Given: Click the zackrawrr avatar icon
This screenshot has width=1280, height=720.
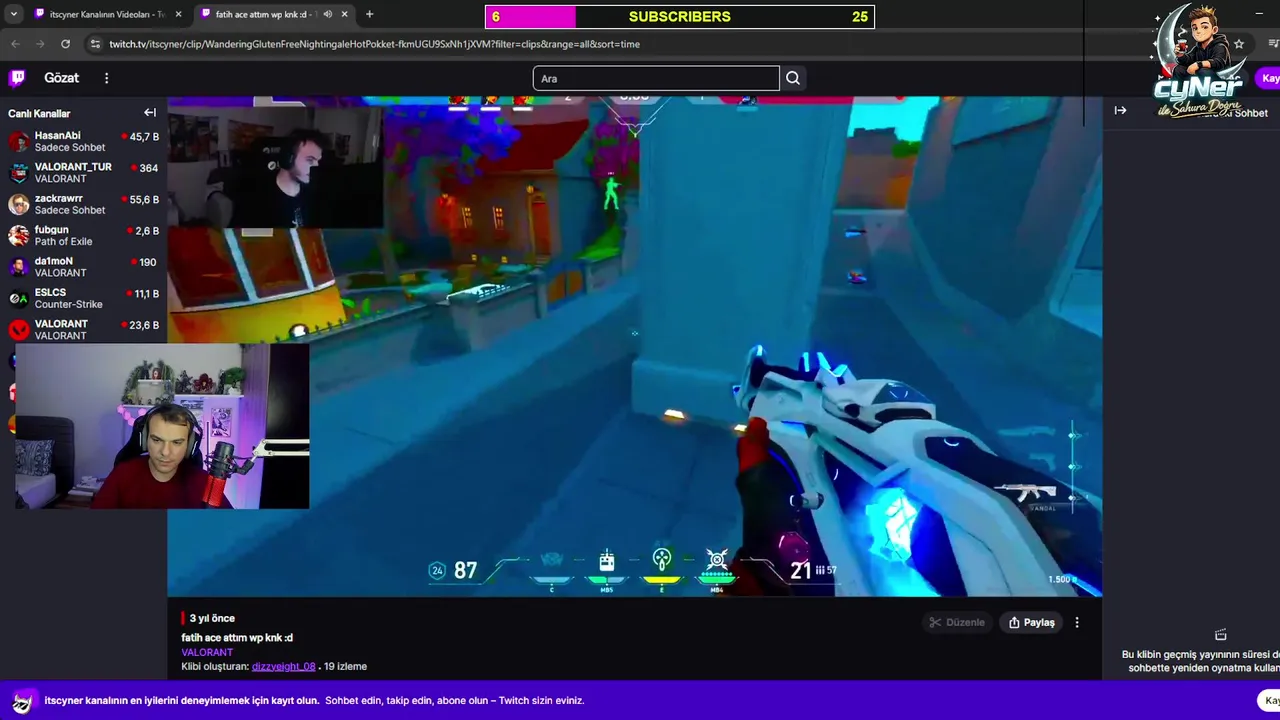Looking at the screenshot, I should [19, 204].
